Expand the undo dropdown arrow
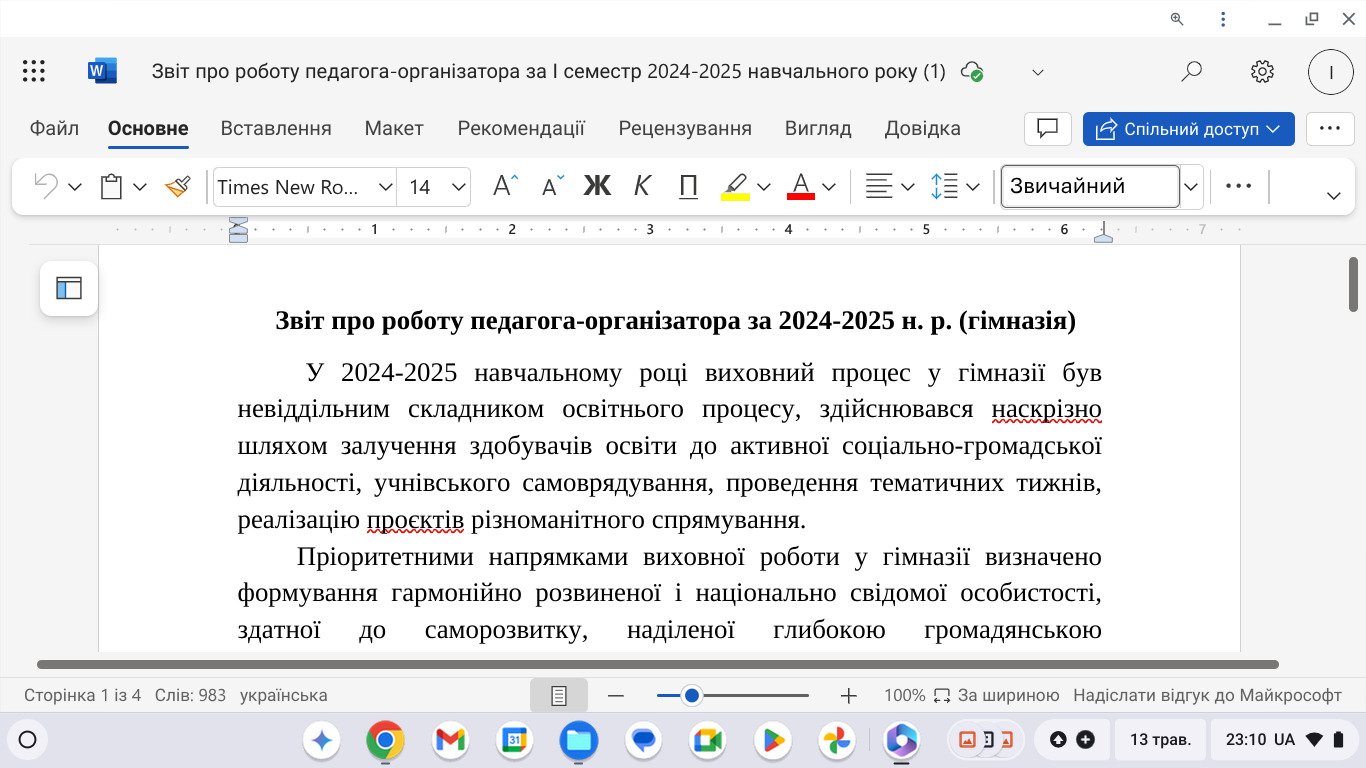This screenshot has width=1366, height=768. tap(75, 187)
